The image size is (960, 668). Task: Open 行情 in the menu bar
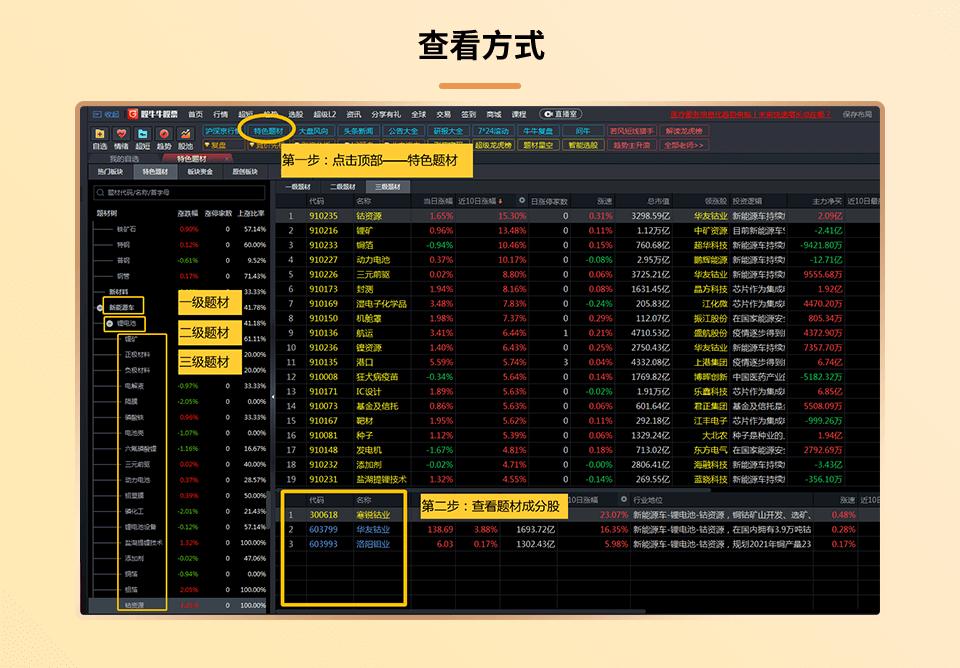click(220, 114)
